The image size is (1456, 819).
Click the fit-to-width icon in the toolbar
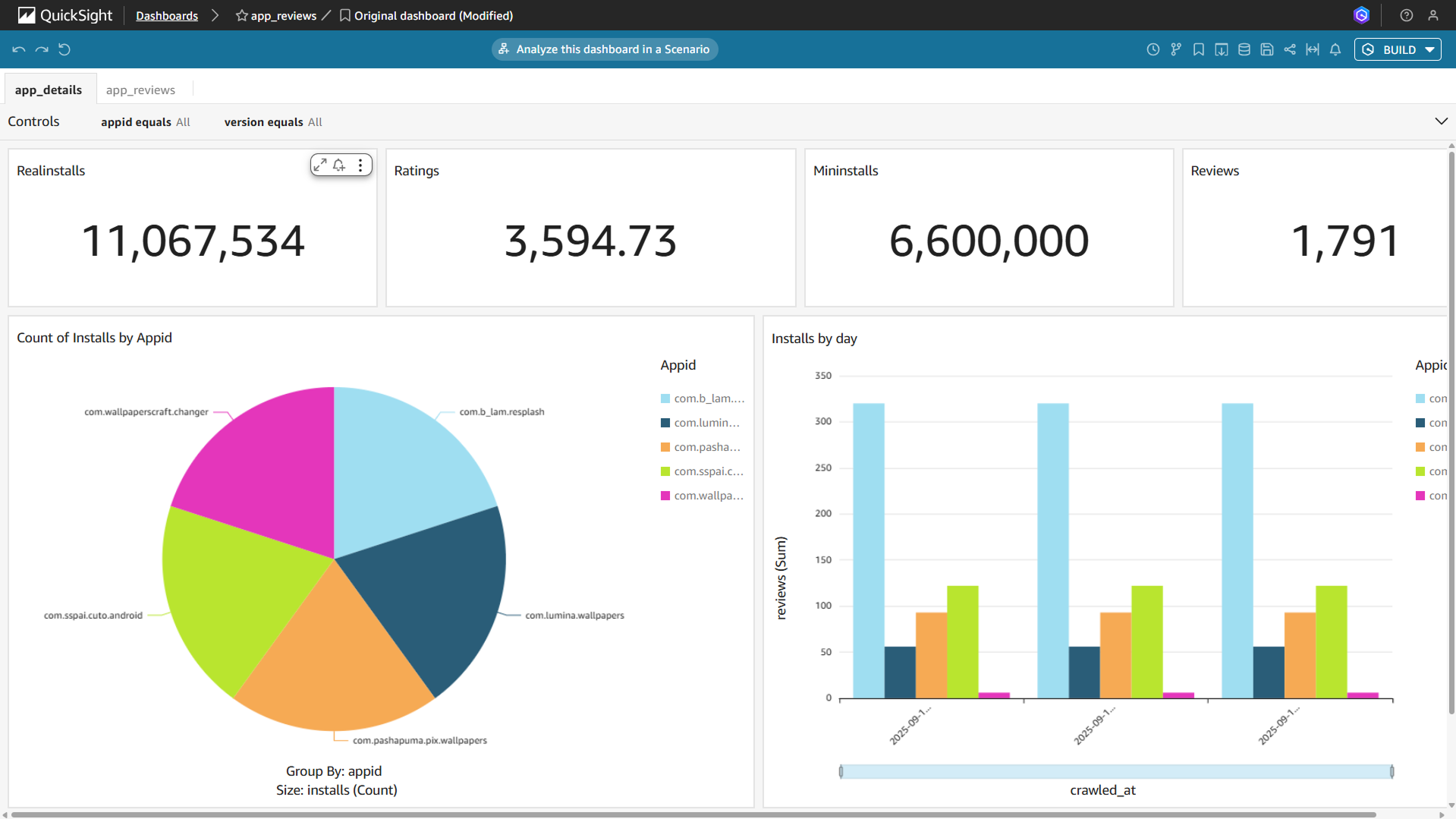[1313, 49]
